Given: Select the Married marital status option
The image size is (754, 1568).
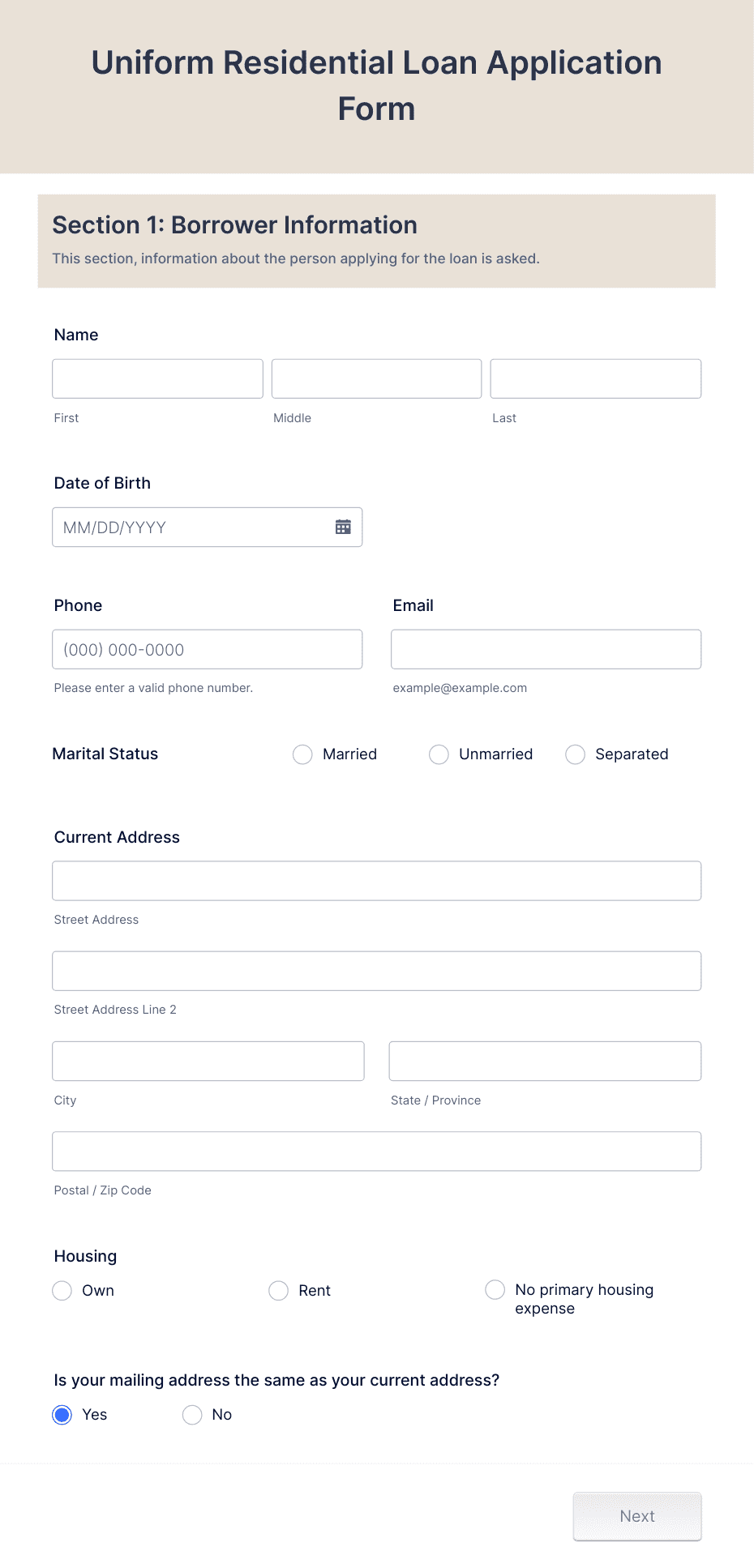Looking at the screenshot, I should click(x=302, y=754).
